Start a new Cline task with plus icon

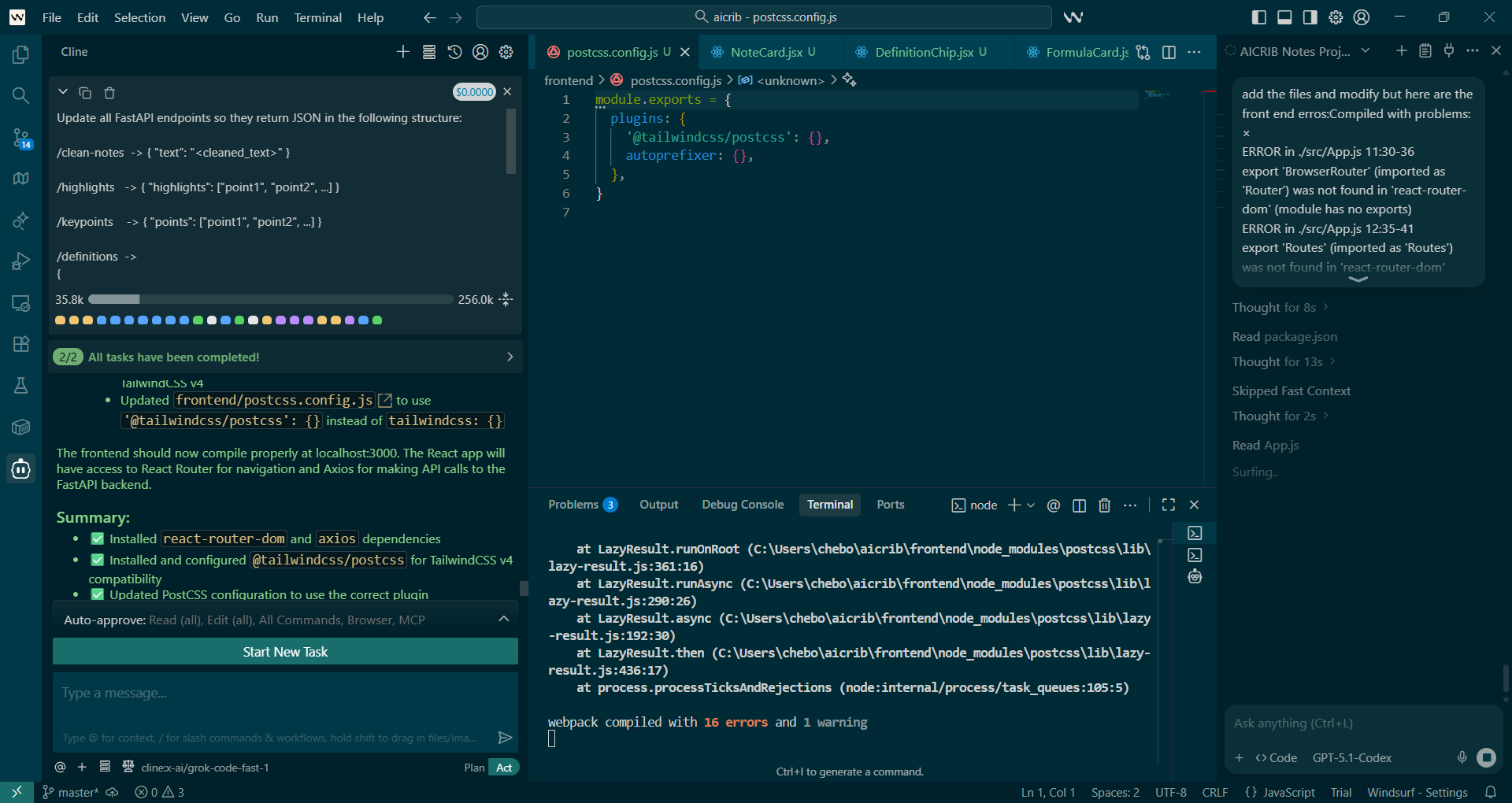click(x=403, y=52)
